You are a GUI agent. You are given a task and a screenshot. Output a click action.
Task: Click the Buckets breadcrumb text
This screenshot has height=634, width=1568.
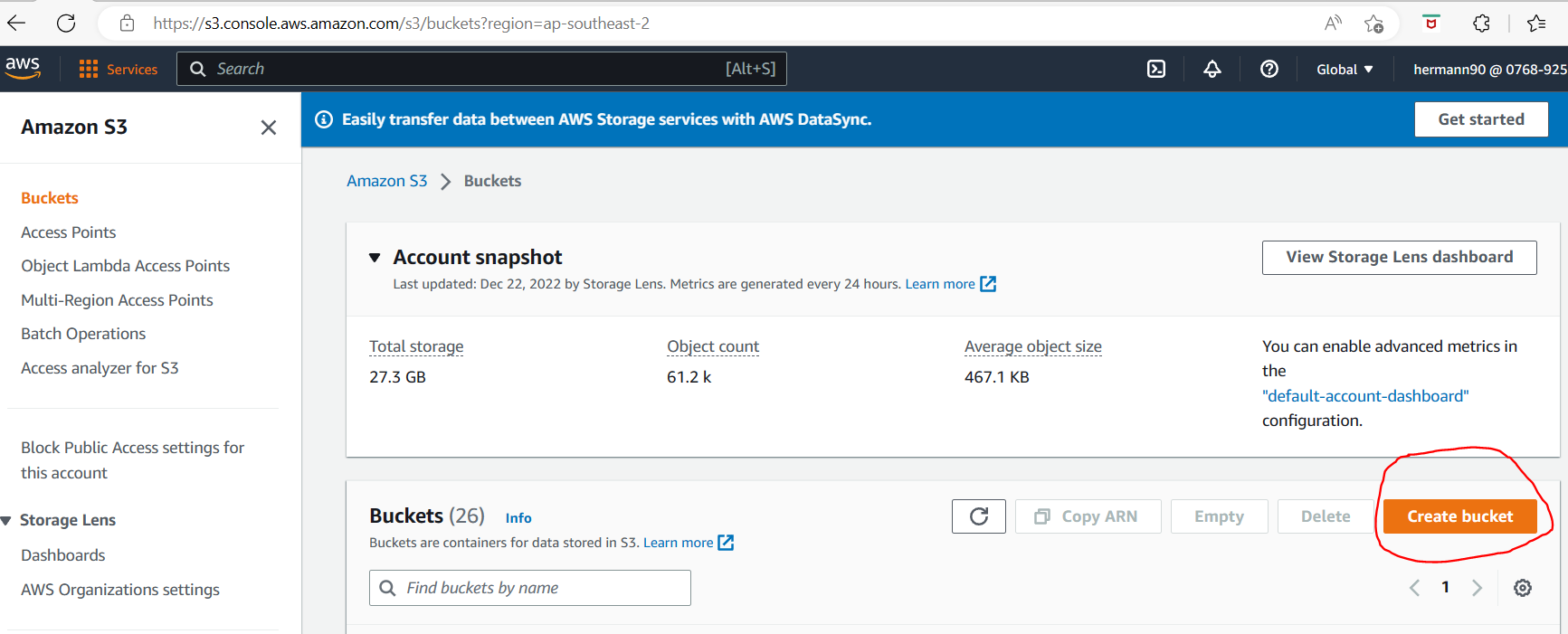[492, 181]
